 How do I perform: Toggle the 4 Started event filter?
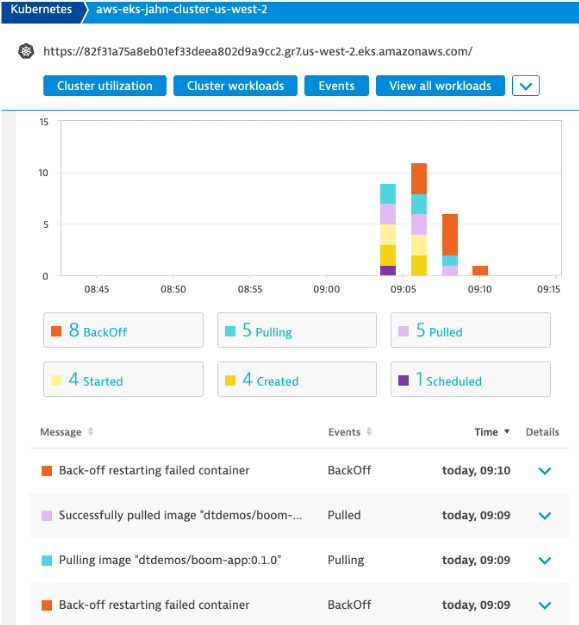[x=124, y=379]
